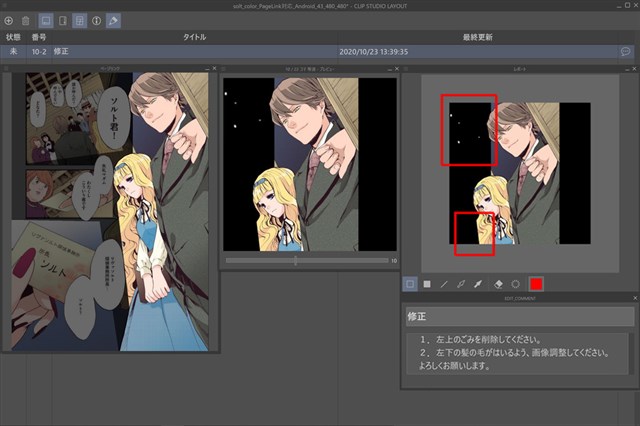Maximize the CLIP STUDIO LAYOUT window
Screen dimensions: 640x426
pyautogui.click(x=627, y=5)
